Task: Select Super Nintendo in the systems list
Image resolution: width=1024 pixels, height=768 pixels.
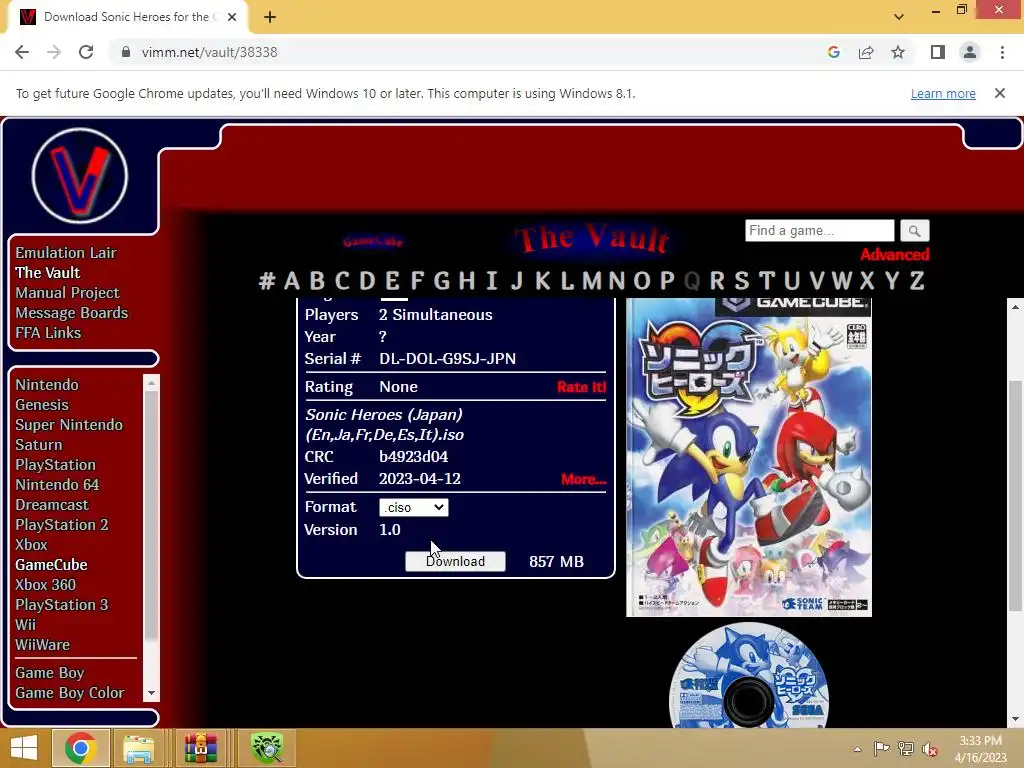Action: 69,425
